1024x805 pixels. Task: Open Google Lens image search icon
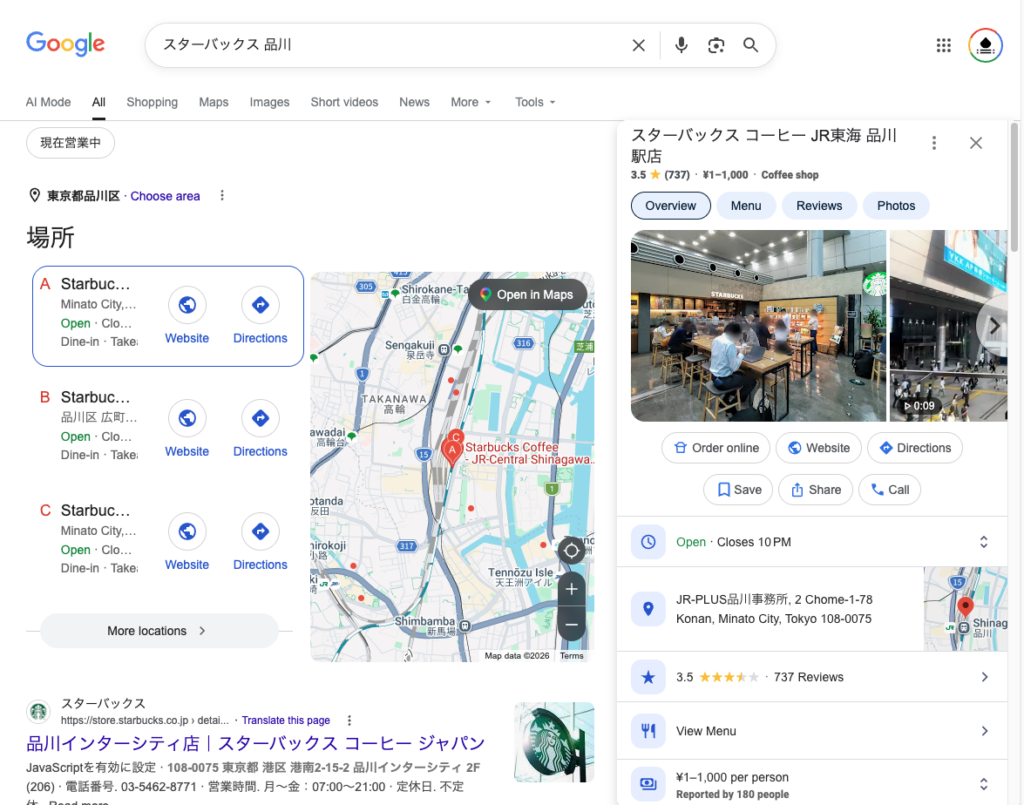pos(716,45)
